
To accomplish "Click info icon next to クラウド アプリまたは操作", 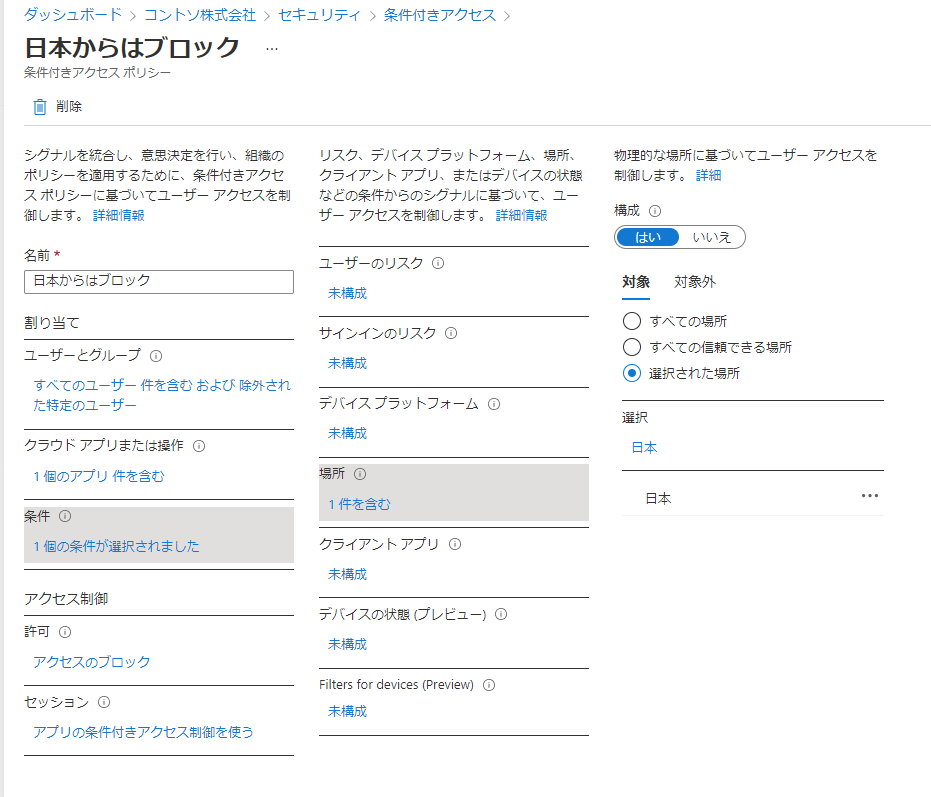I will coord(200,446).
